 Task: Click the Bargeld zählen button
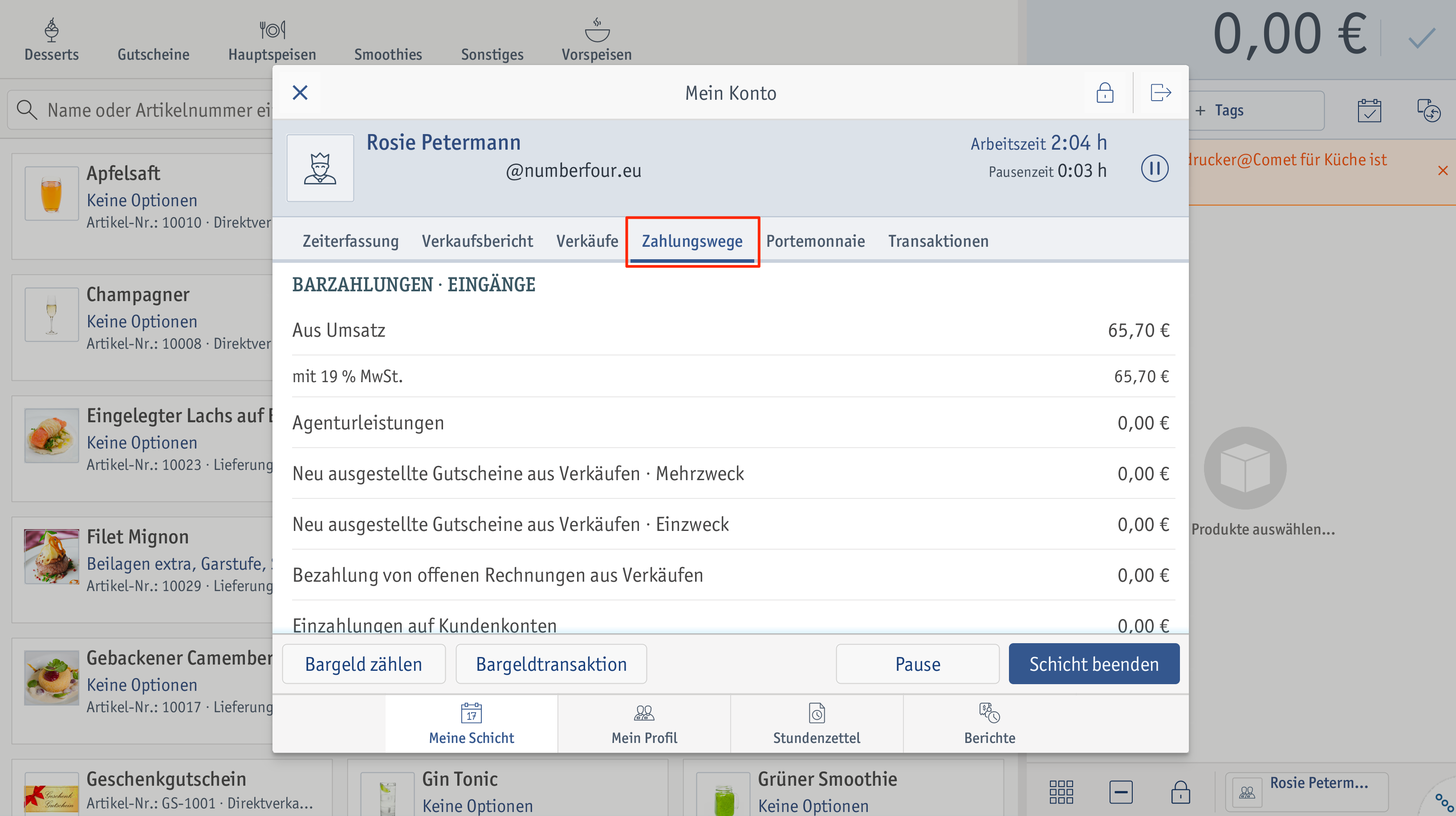coord(363,664)
